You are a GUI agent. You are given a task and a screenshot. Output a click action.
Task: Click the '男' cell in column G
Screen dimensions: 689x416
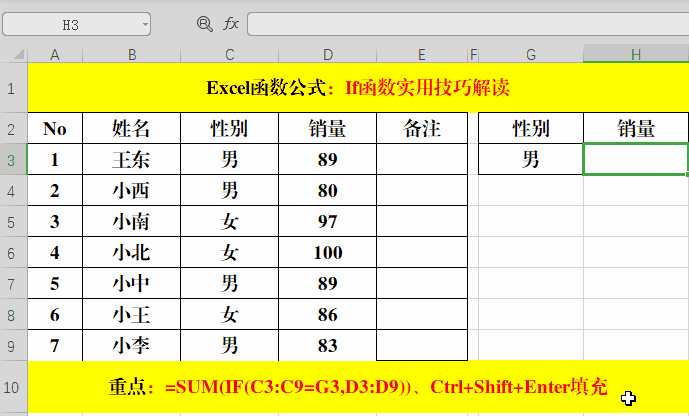click(x=531, y=159)
